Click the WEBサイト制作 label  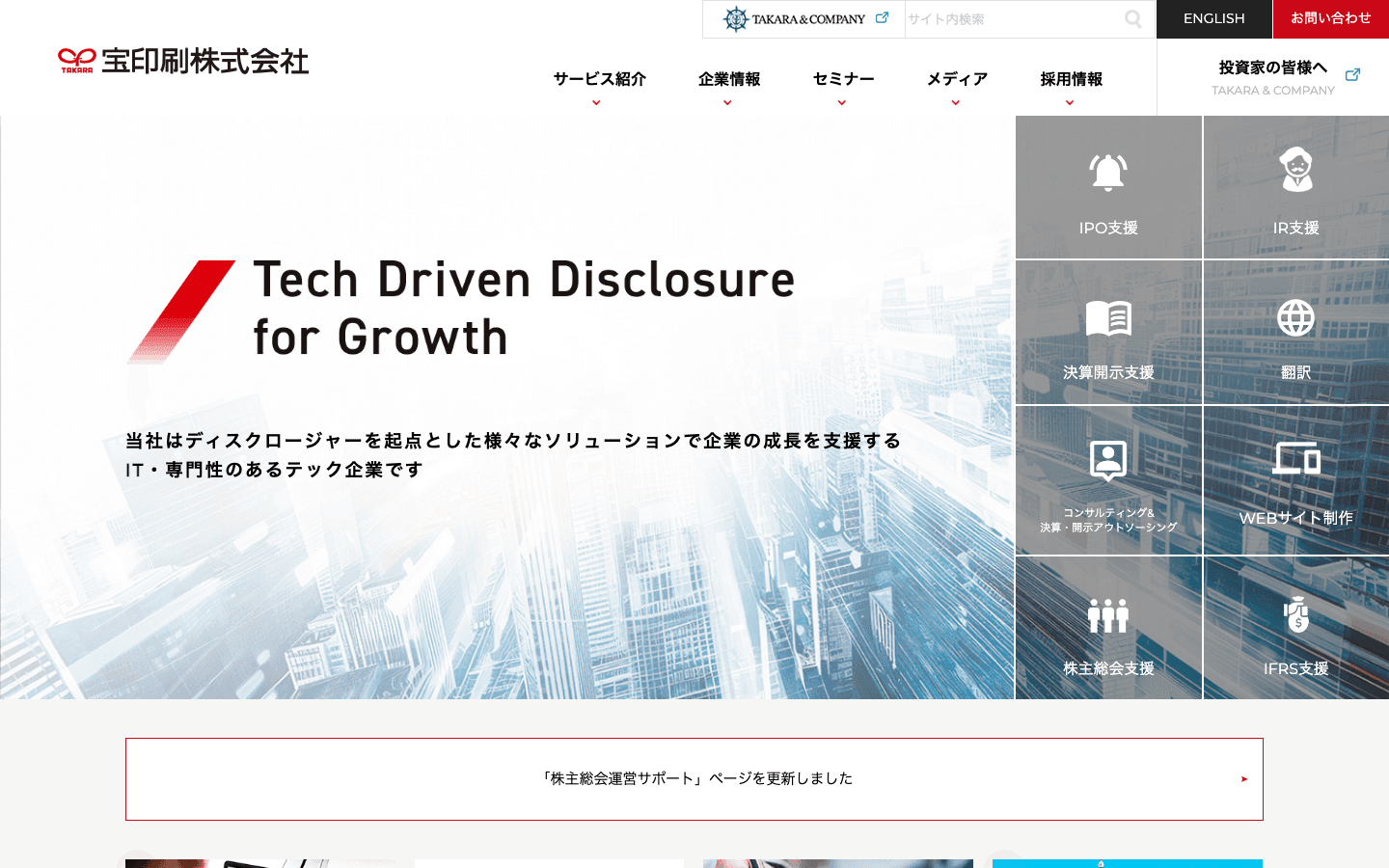coord(1296,518)
